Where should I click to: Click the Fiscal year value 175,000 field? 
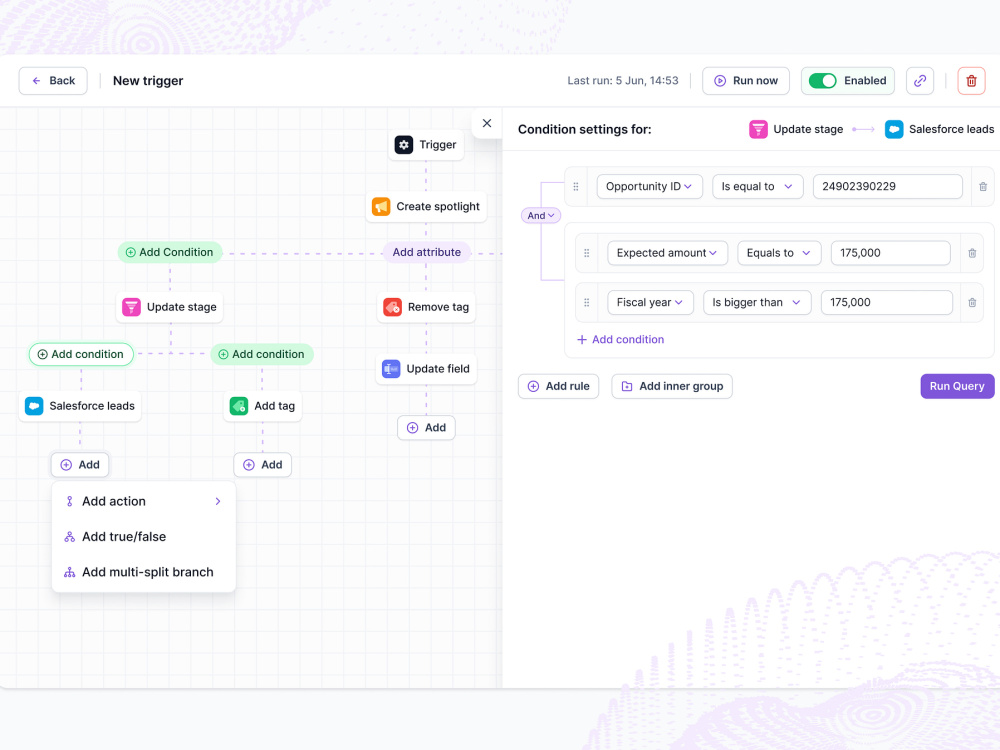[x=886, y=303]
